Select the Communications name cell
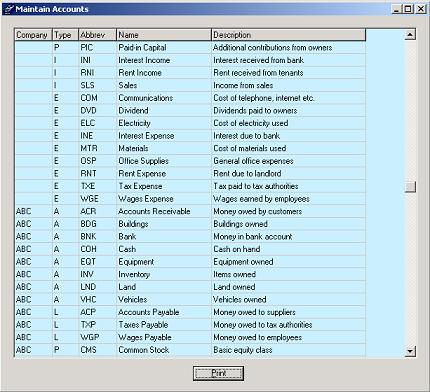The height and width of the screenshot is (392, 430). click(x=164, y=98)
